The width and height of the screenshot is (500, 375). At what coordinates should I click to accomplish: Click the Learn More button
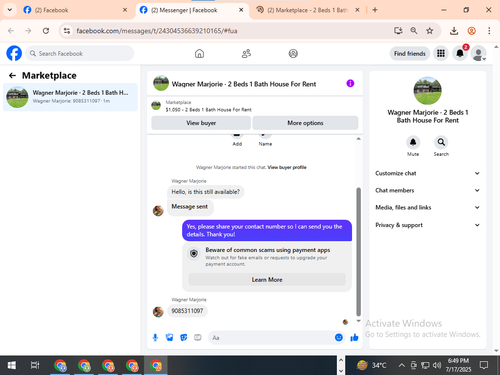coord(267,280)
